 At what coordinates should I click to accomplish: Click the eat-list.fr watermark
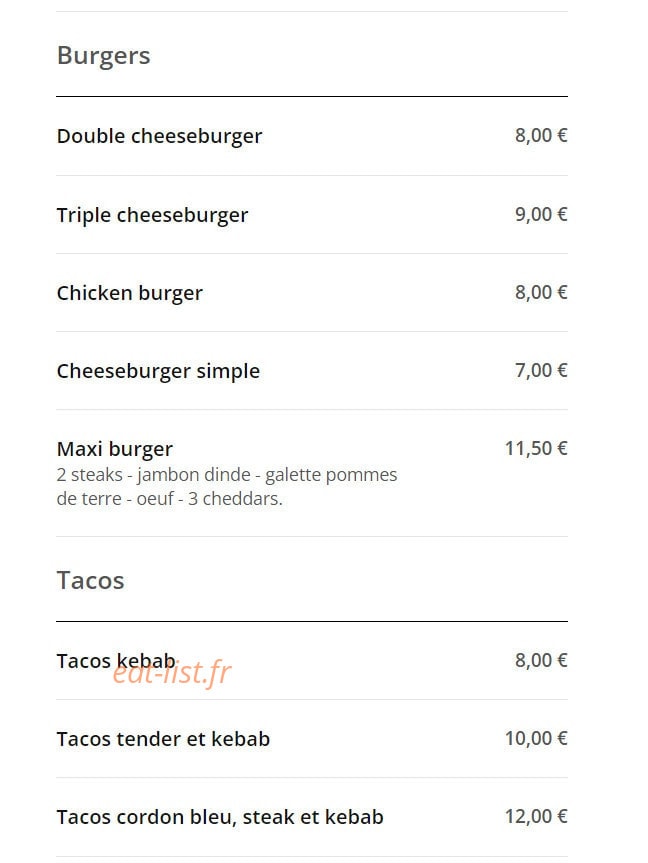[x=172, y=672]
